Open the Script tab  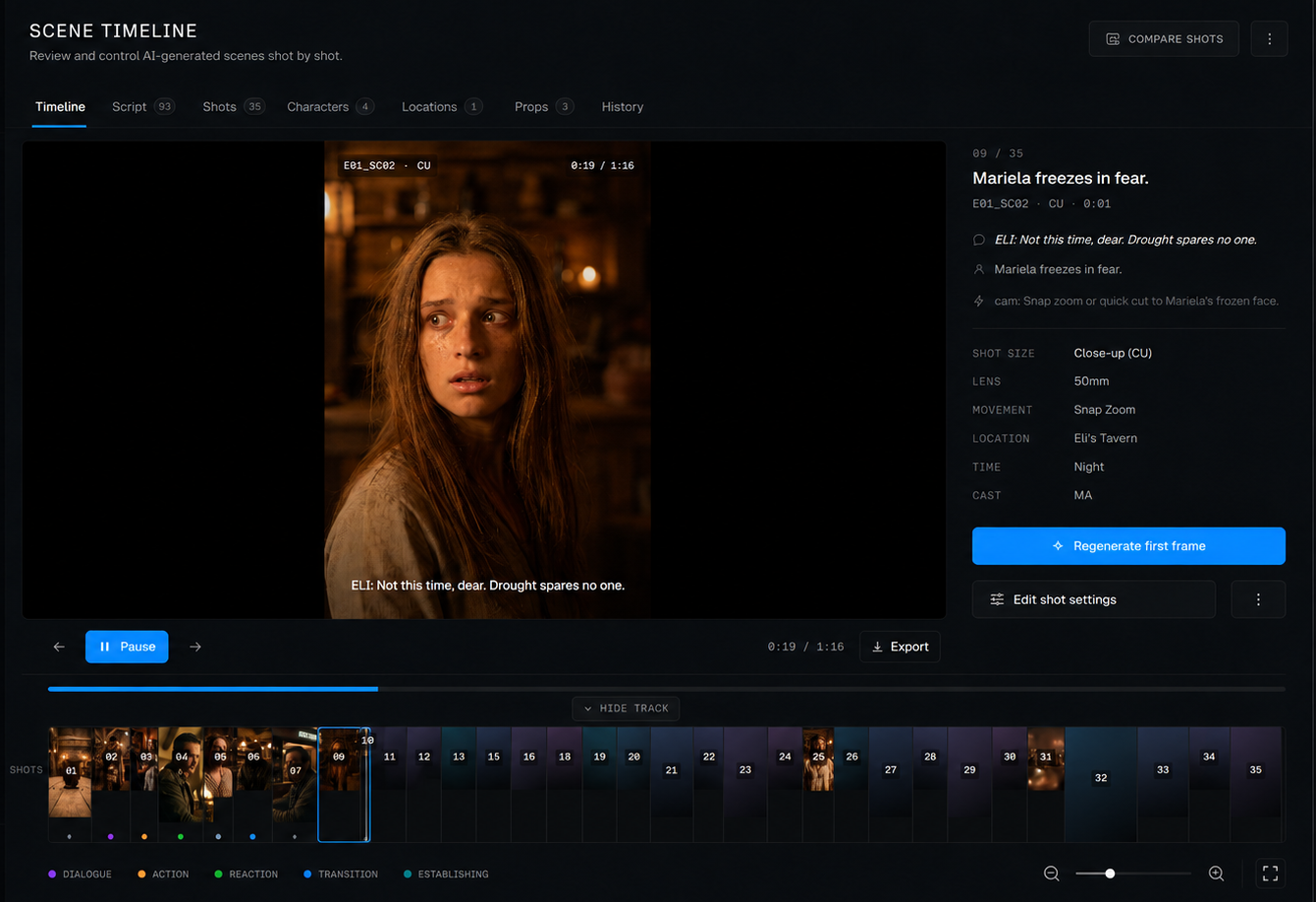142,107
